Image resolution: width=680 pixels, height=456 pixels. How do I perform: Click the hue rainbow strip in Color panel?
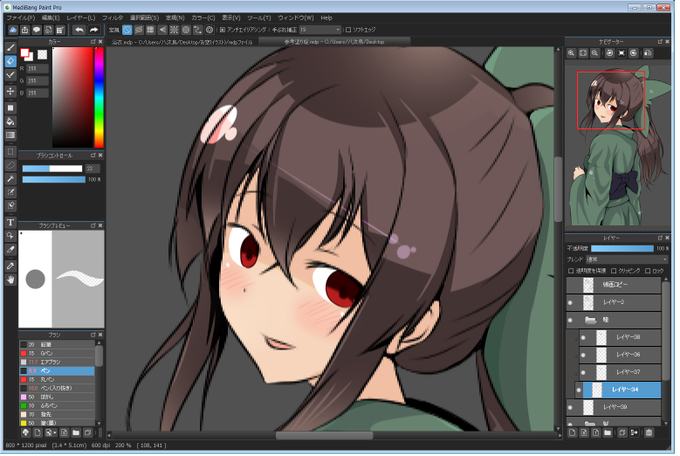[x=99, y=98]
